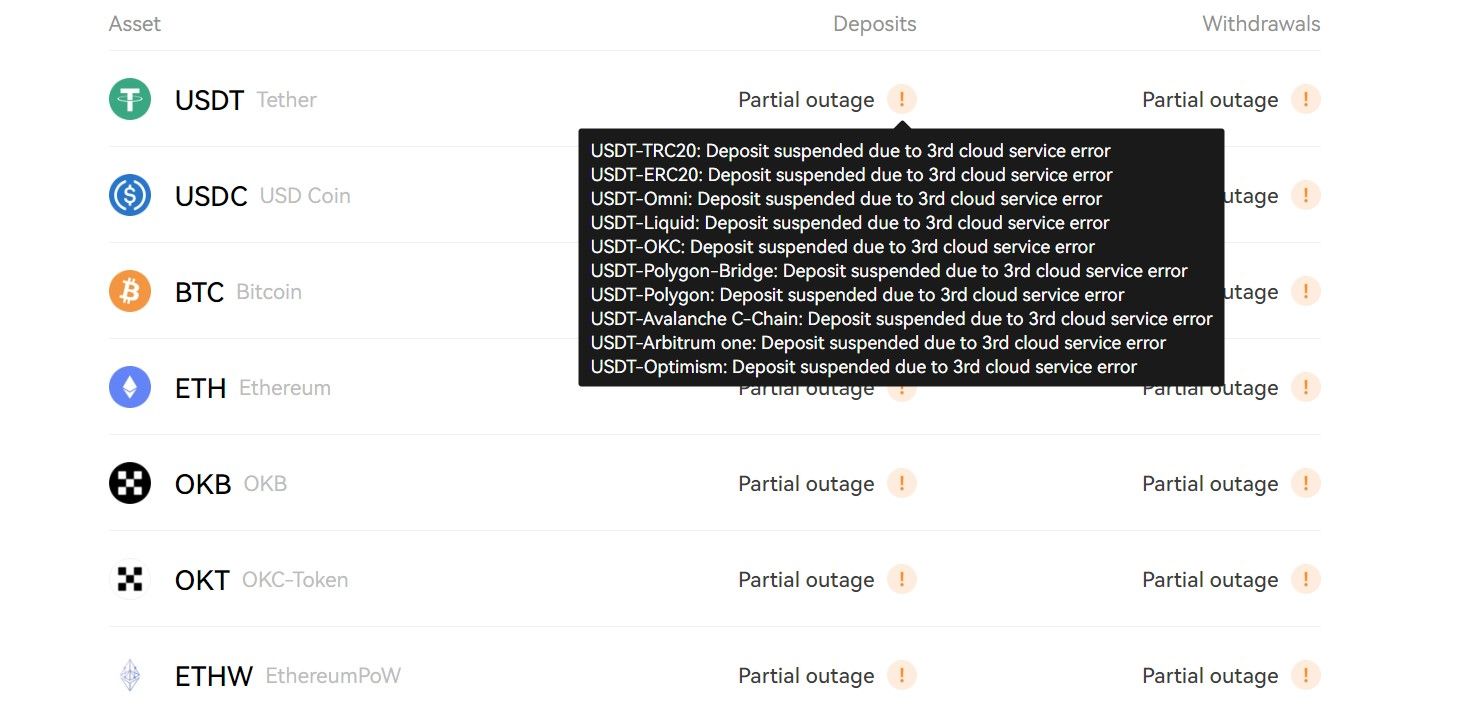Click ETH withdrawals warning icon

point(1305,387)
